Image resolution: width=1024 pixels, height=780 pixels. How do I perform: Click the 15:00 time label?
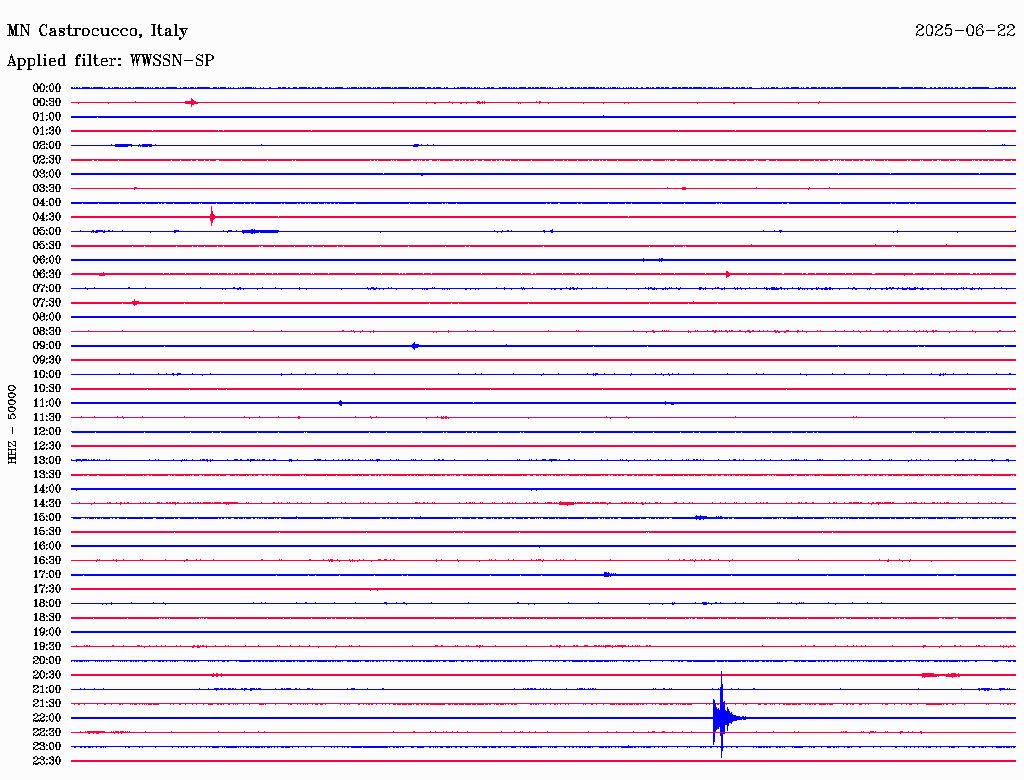47,517
